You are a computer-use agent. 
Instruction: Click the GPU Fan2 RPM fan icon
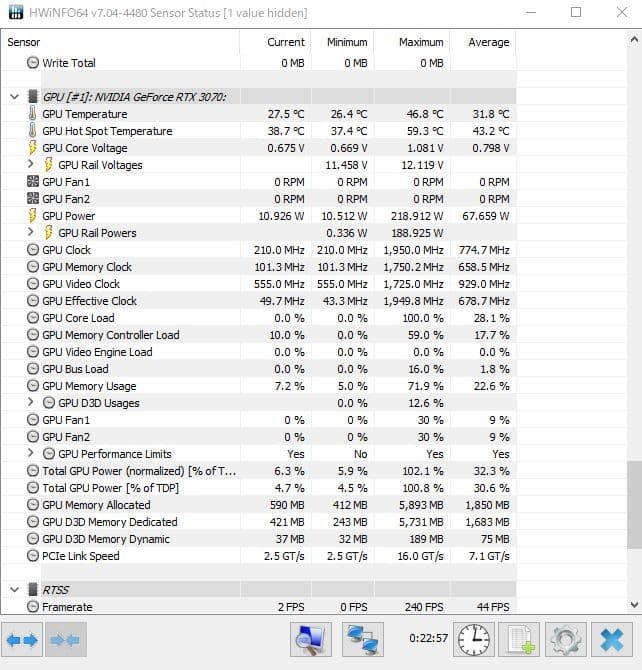point(32,199)
